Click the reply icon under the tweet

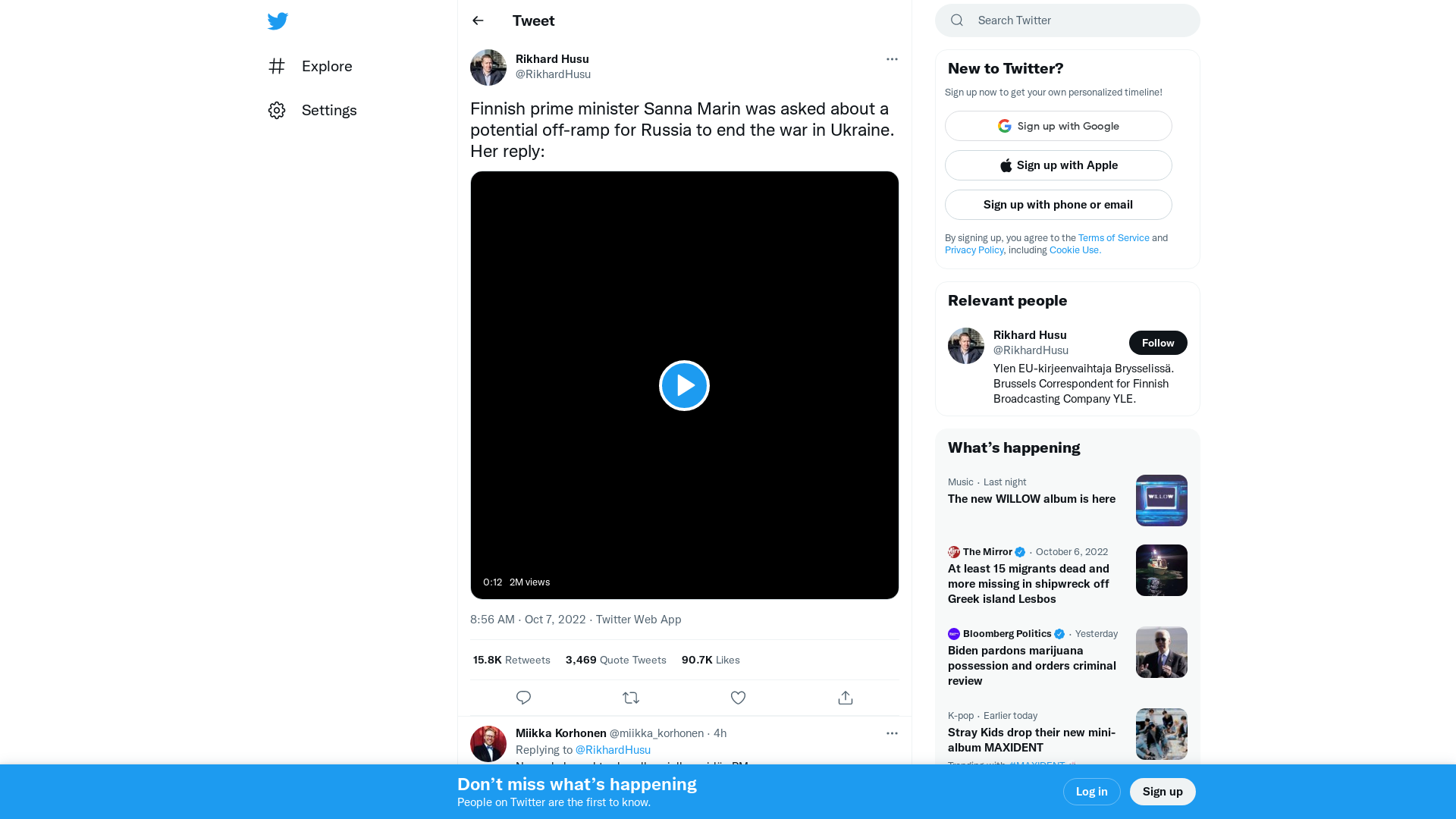coord(523,698)
